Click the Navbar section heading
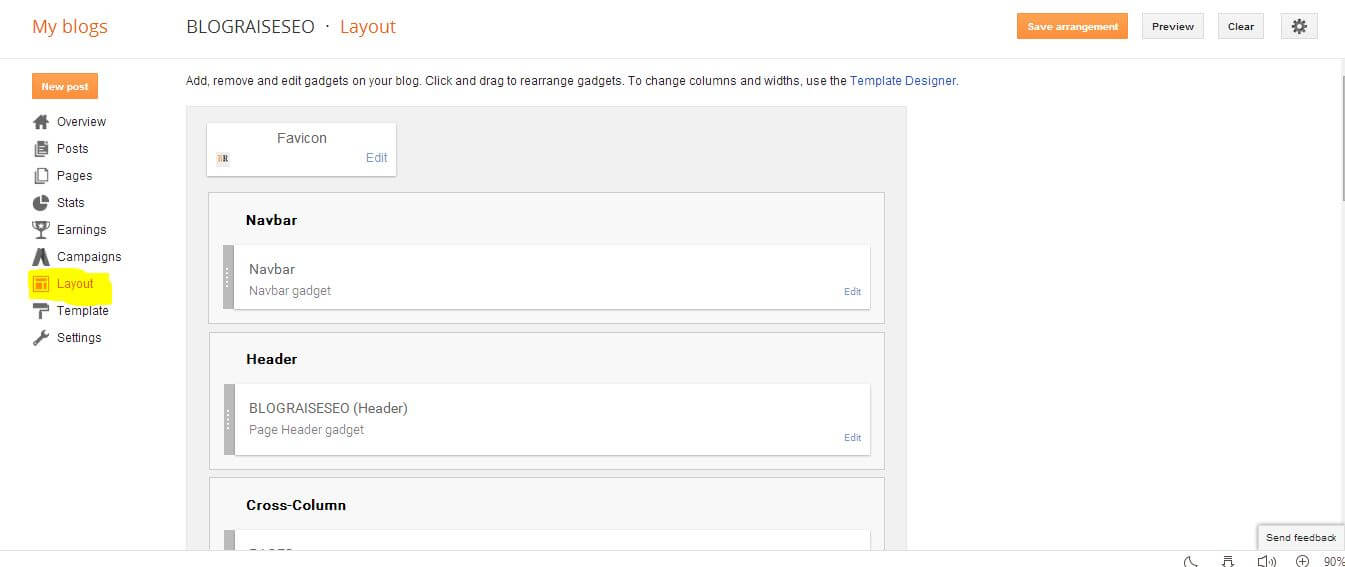 tap(272, 220)
